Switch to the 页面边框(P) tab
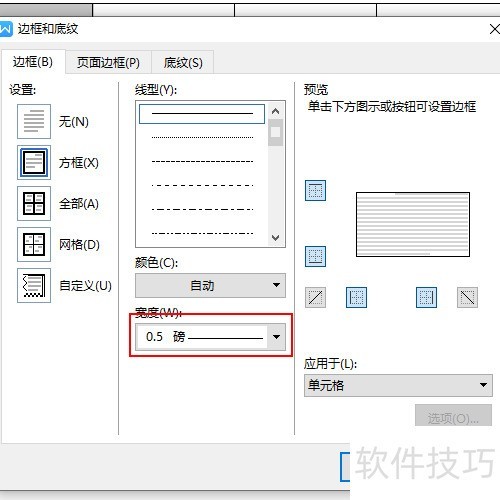This screenshot has width=500, height=500. 108,62
